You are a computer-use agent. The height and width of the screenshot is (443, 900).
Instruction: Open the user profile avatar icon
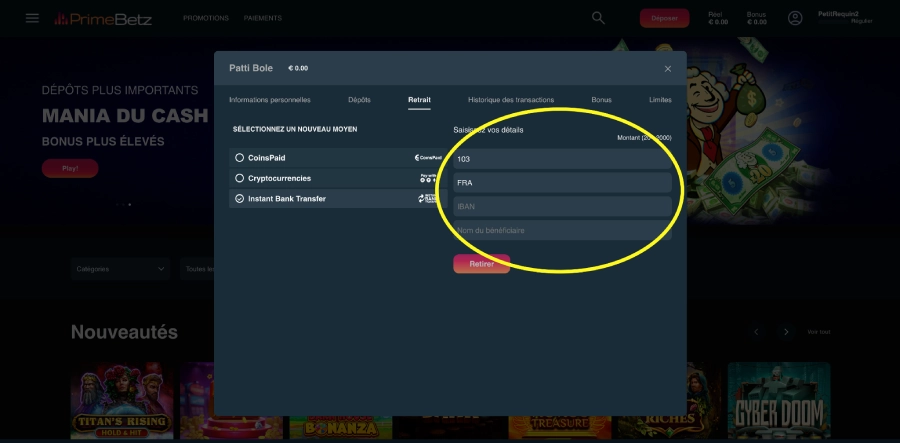tap(795, 18)
